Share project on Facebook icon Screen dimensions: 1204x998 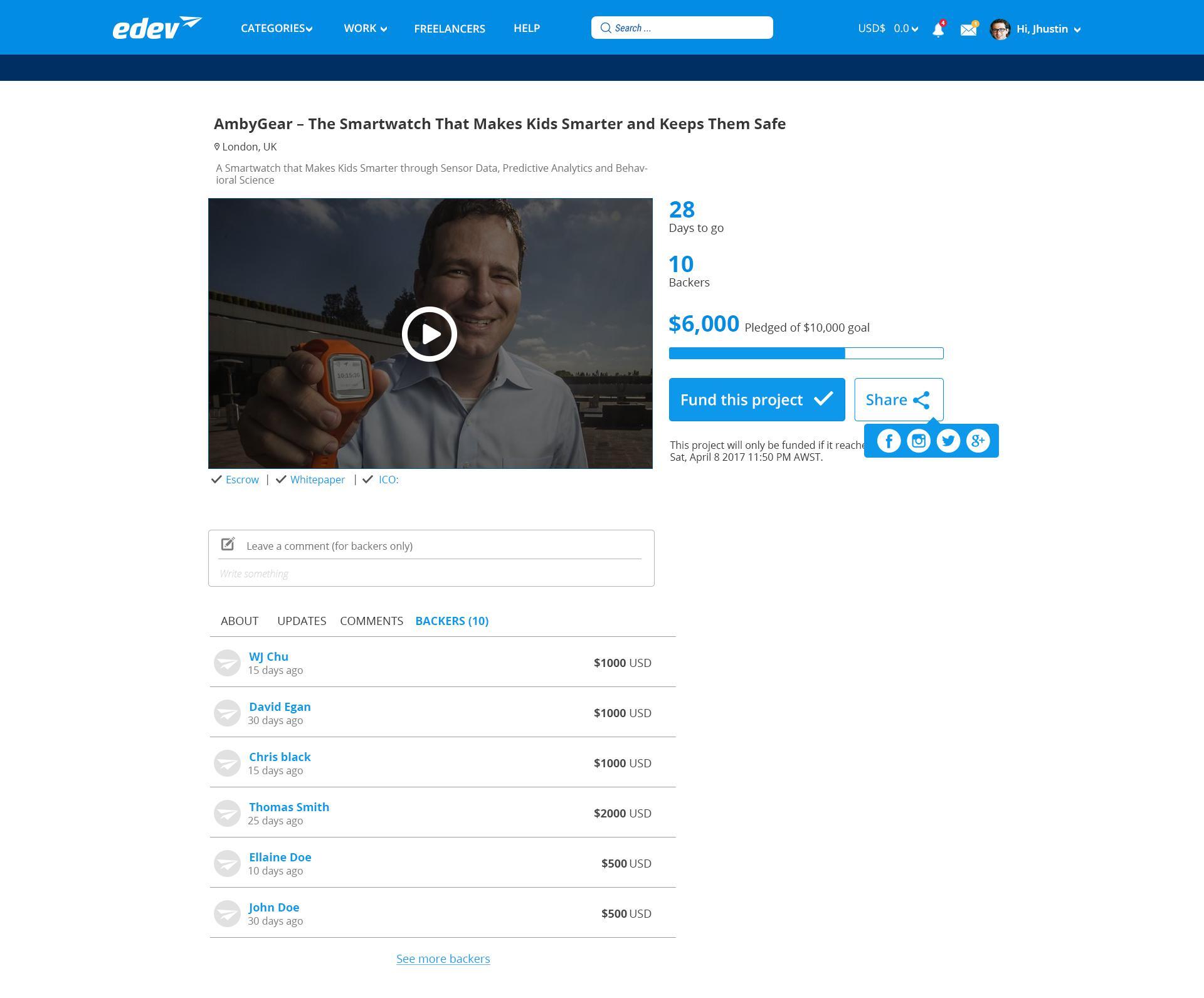click(889, 441)
